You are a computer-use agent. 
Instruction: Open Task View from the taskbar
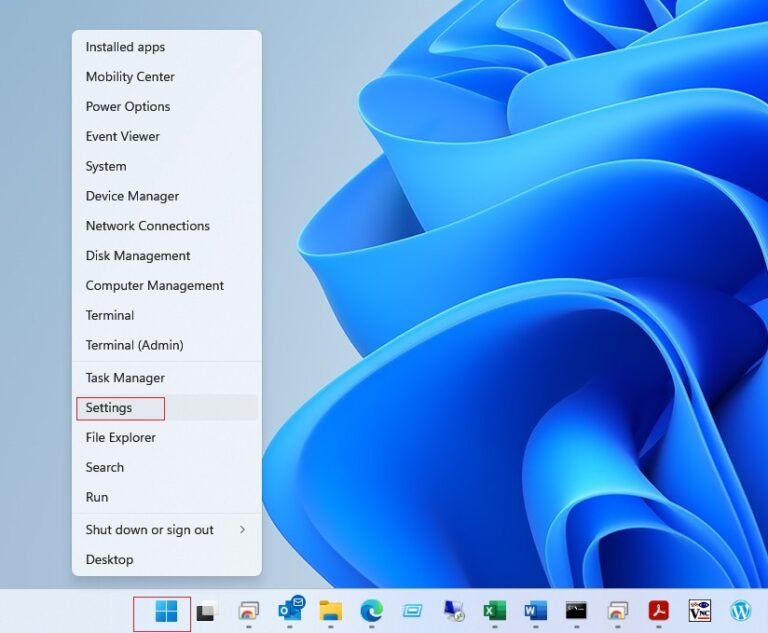[x=207, y=611]
